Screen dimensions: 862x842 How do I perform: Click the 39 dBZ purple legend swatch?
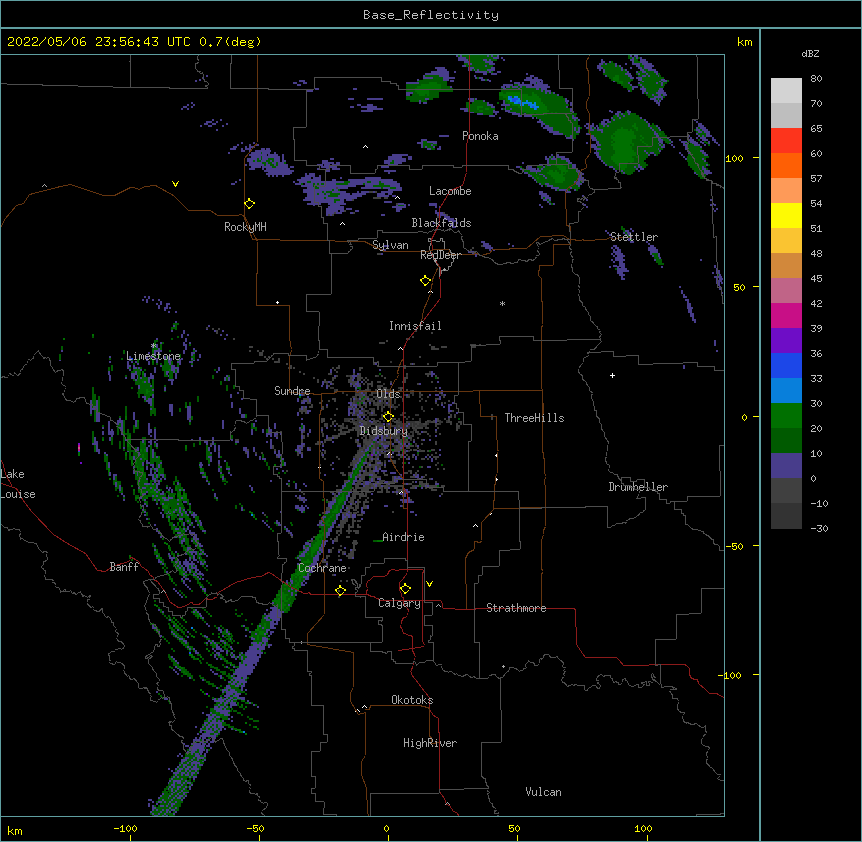click(786, 341)
